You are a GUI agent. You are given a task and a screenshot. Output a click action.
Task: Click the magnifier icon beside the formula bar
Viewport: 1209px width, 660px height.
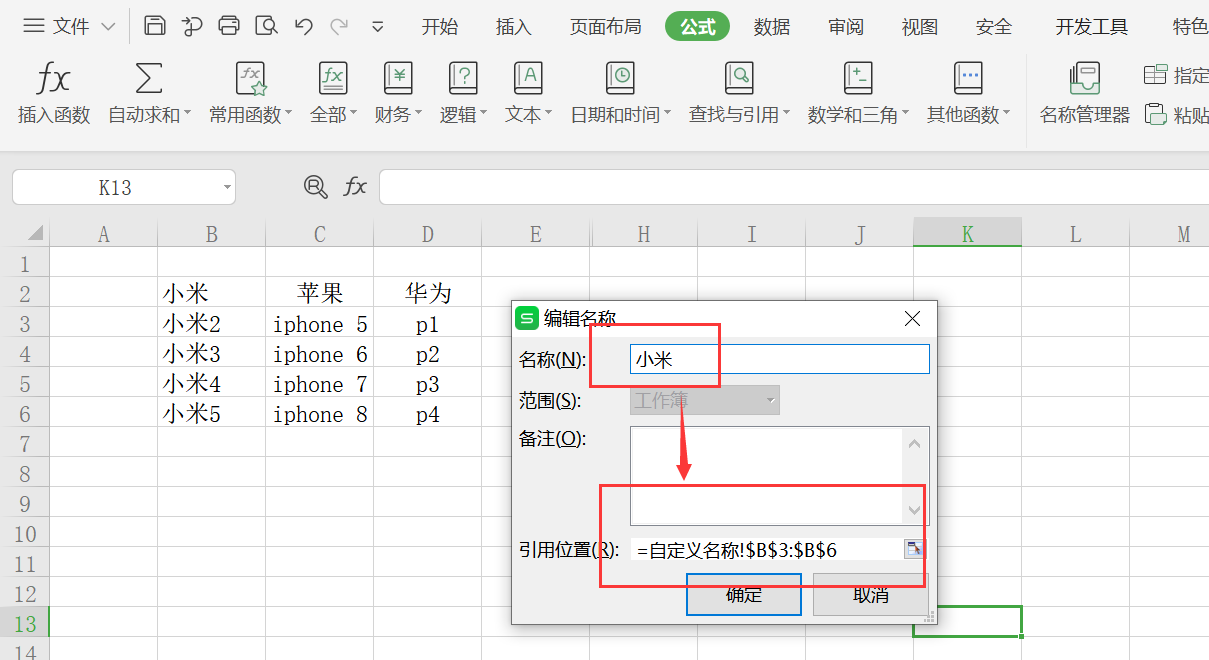316,187
